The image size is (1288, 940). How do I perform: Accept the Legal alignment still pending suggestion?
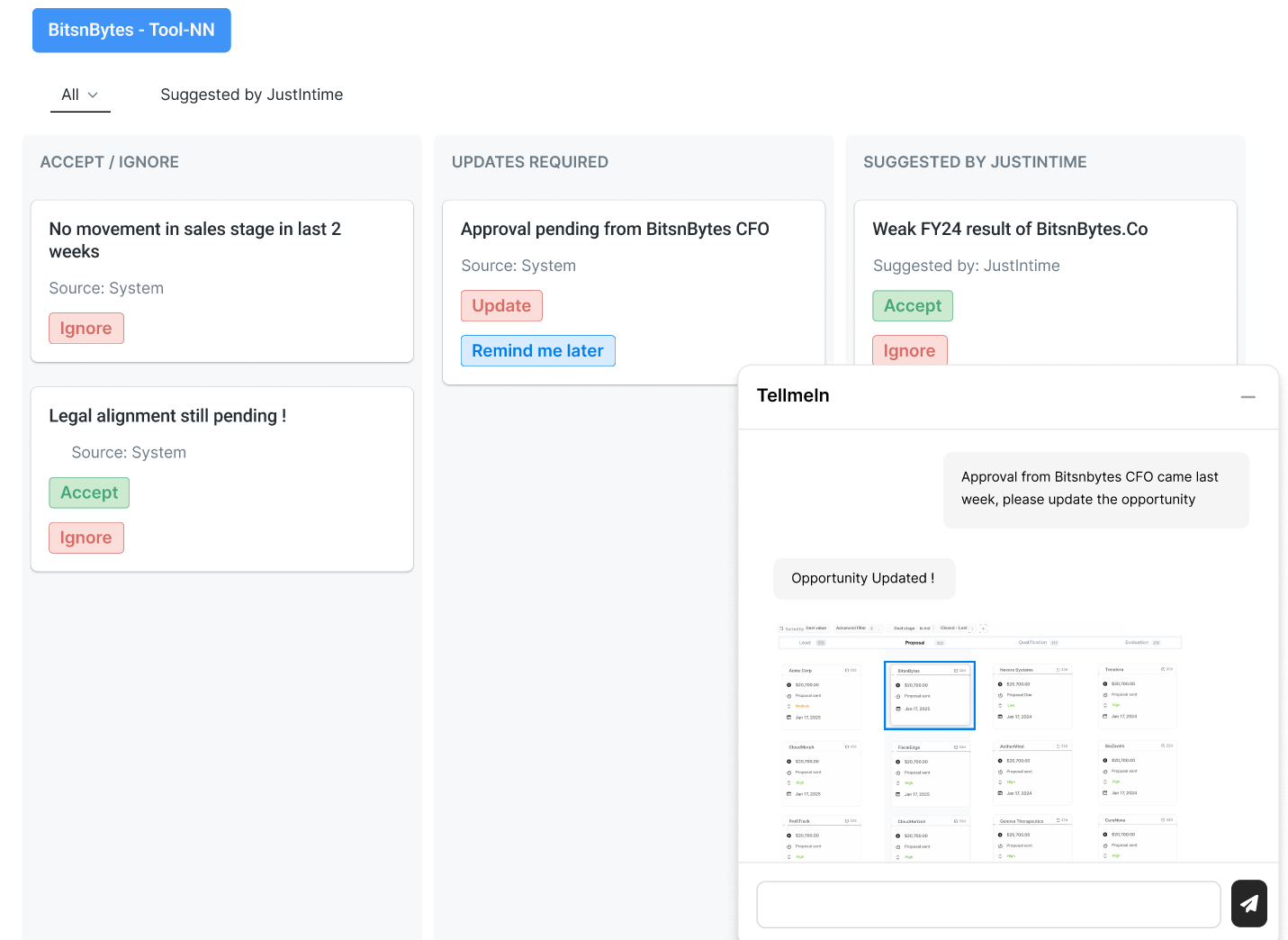pos(89,493)
